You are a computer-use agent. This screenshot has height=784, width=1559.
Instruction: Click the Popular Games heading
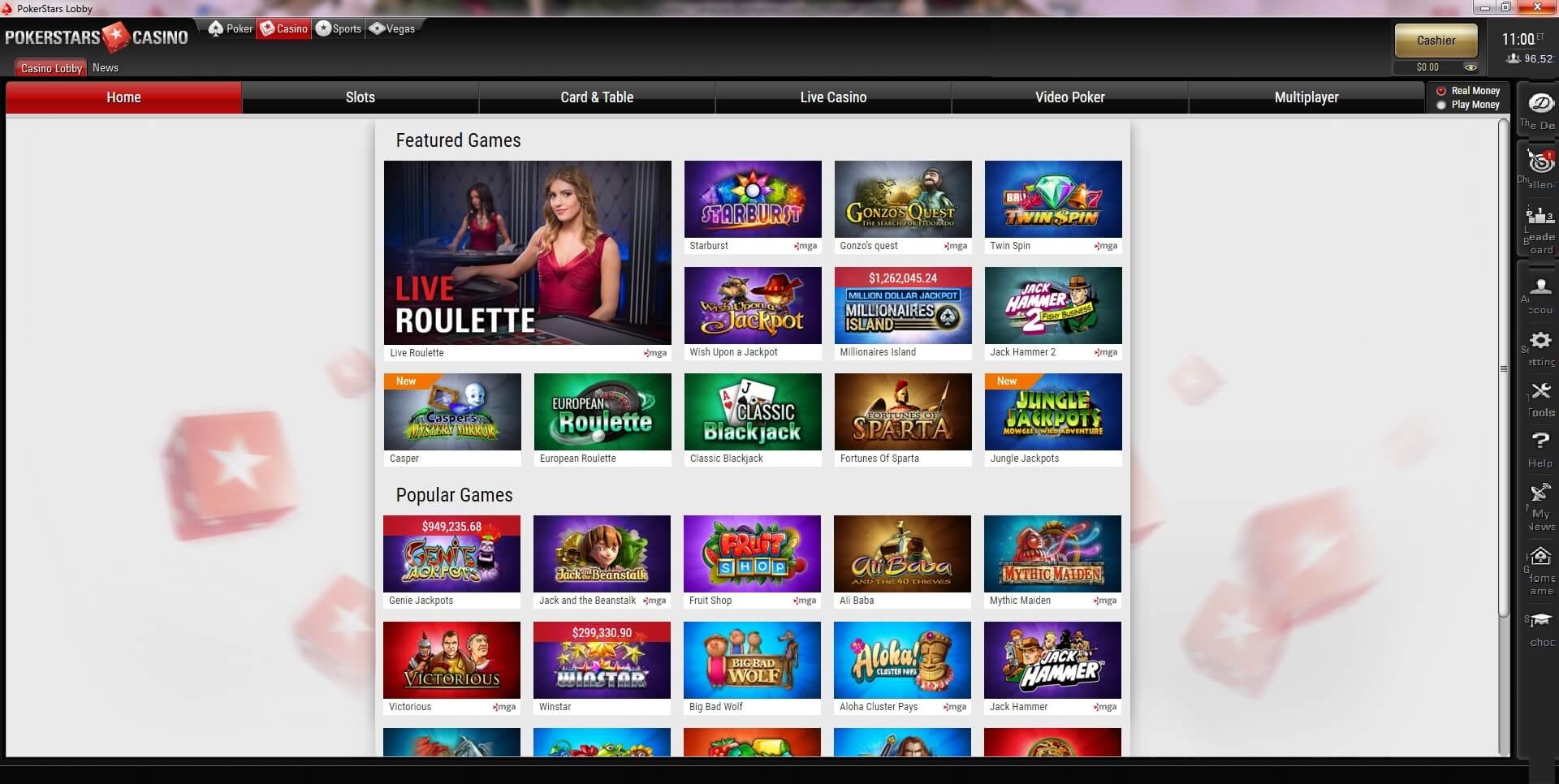[x=454, y=495]
